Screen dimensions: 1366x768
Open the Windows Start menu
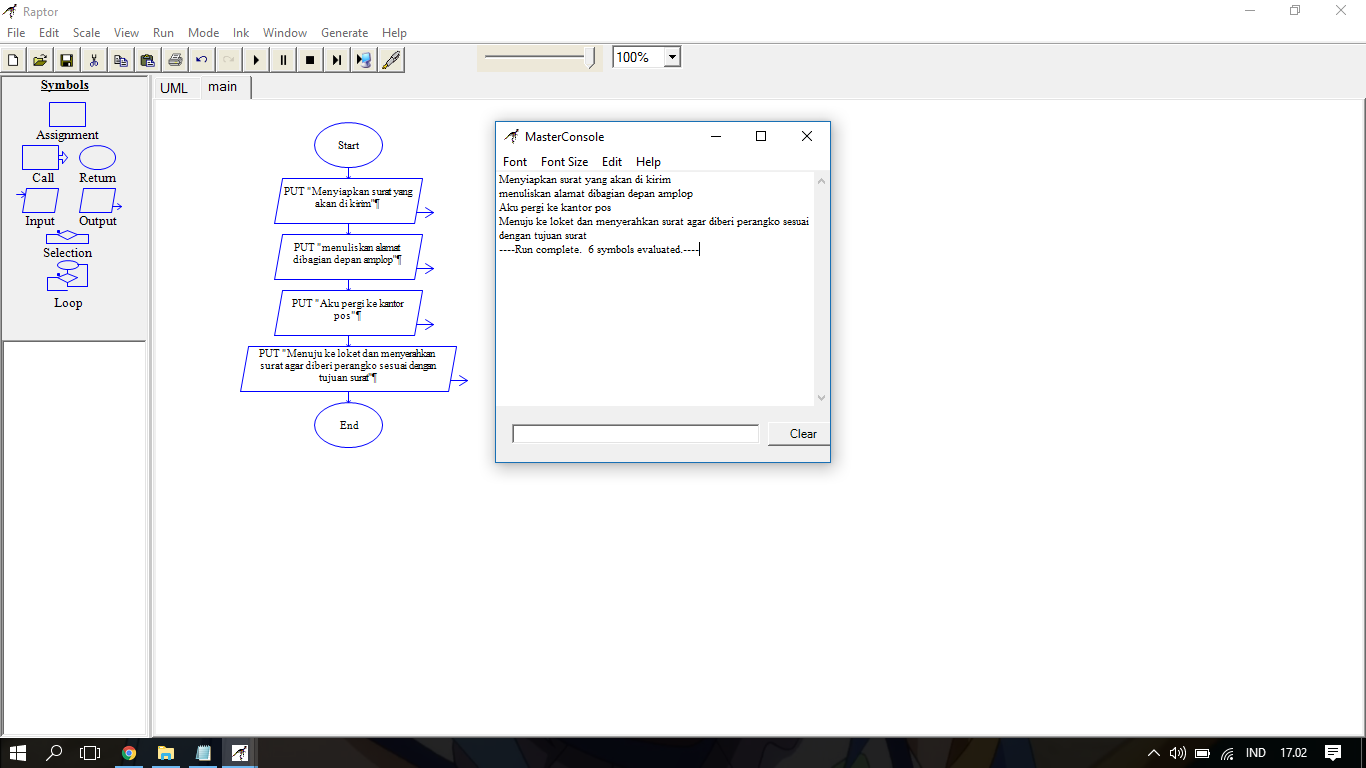(x=18, y=753)
